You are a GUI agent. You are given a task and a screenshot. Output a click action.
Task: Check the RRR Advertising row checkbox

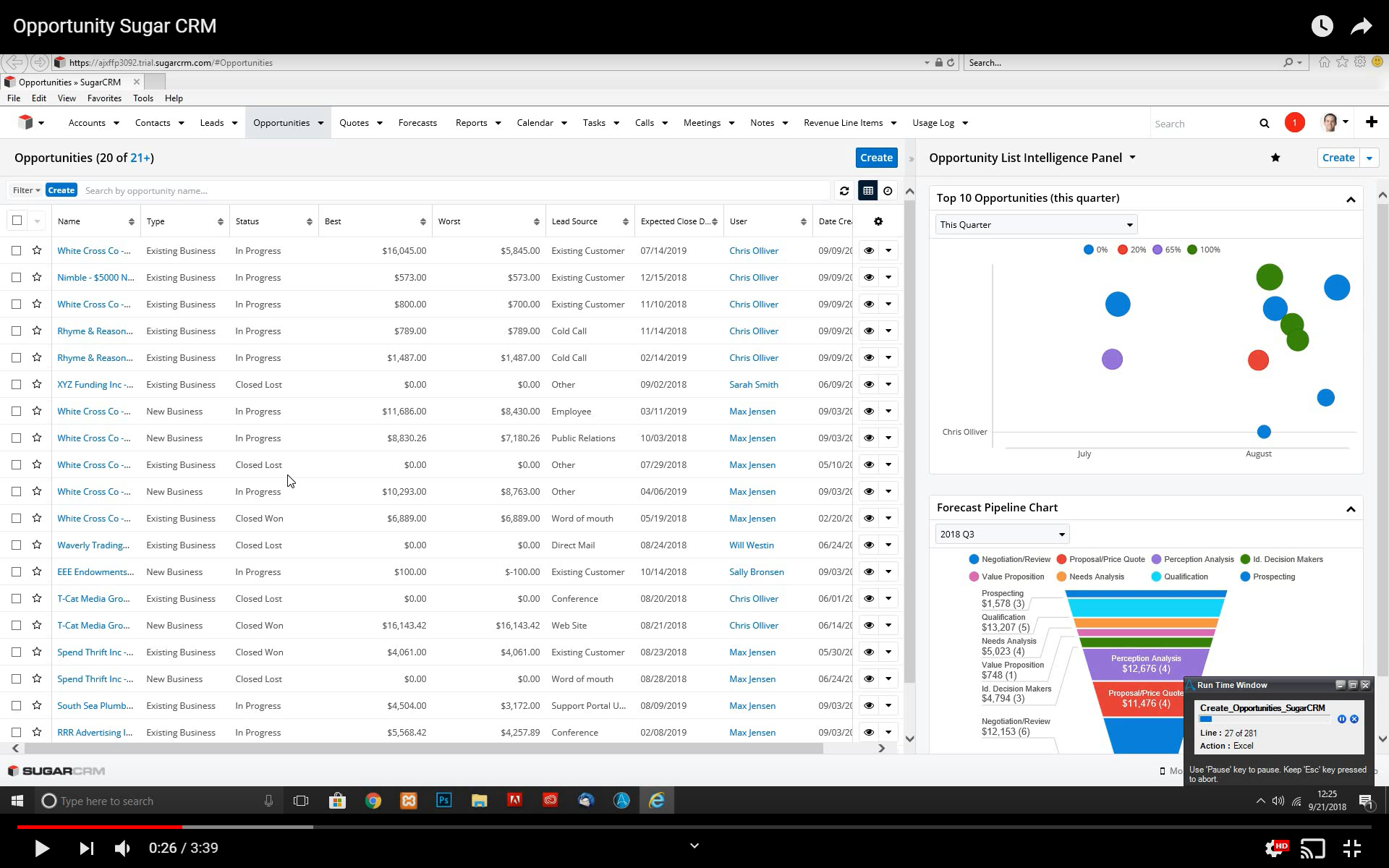16,732
